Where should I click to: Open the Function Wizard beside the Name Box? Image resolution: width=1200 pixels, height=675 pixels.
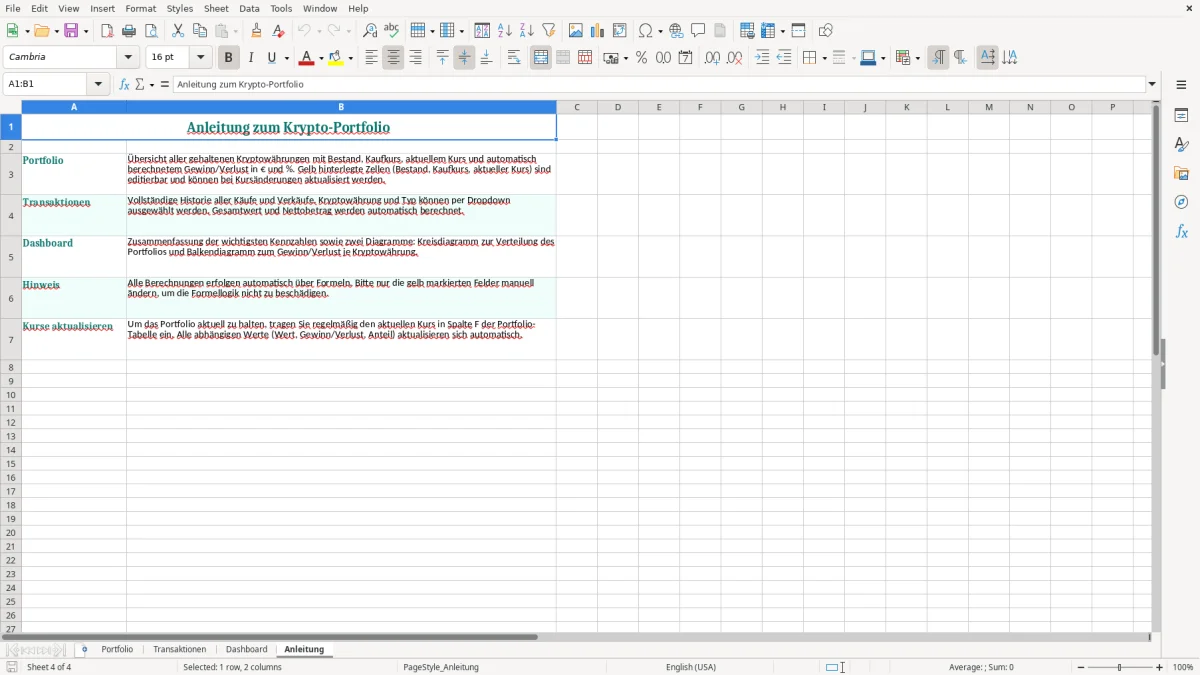click(124, 85)
